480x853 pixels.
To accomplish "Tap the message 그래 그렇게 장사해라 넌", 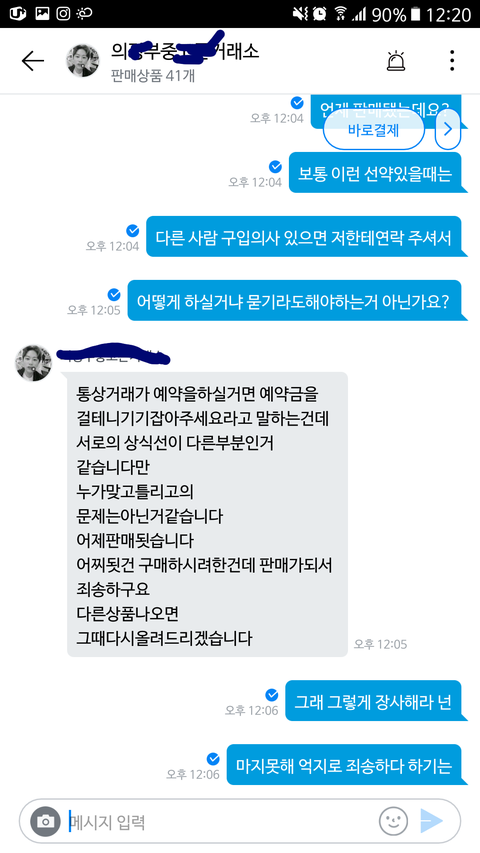I will click(x=373, y=701).
